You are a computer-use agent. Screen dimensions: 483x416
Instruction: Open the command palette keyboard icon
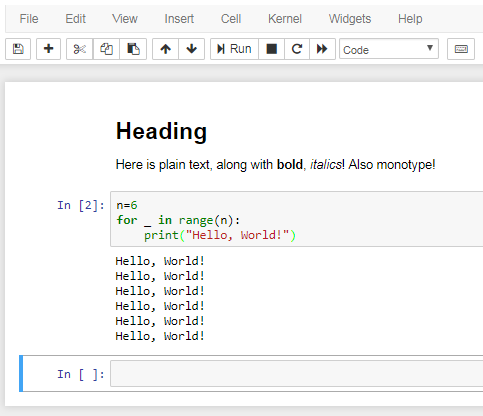(x=461, y=49)
